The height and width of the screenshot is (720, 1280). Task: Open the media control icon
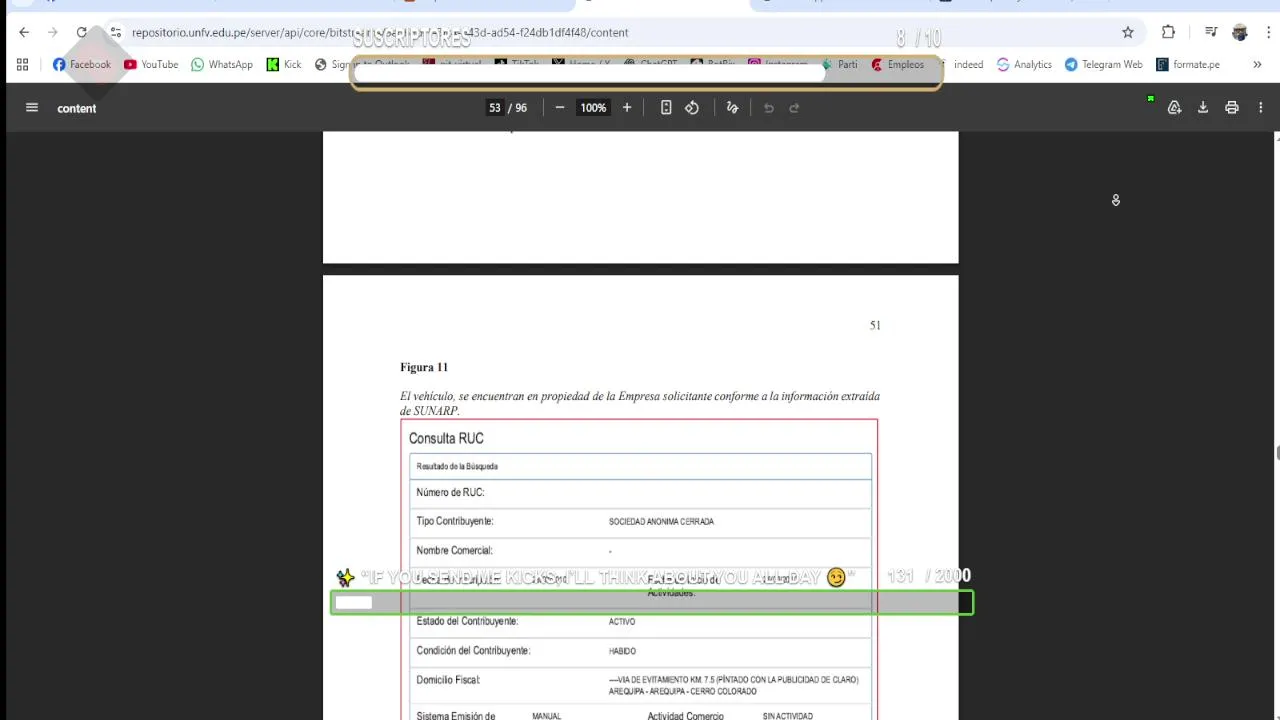tap(1211, 32)
